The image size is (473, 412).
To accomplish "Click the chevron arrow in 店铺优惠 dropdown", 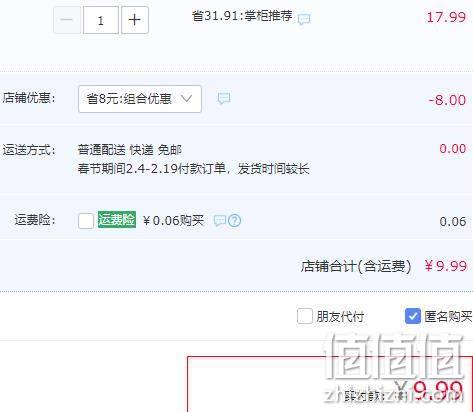I will pyautogui.click(x=187, y=99).
